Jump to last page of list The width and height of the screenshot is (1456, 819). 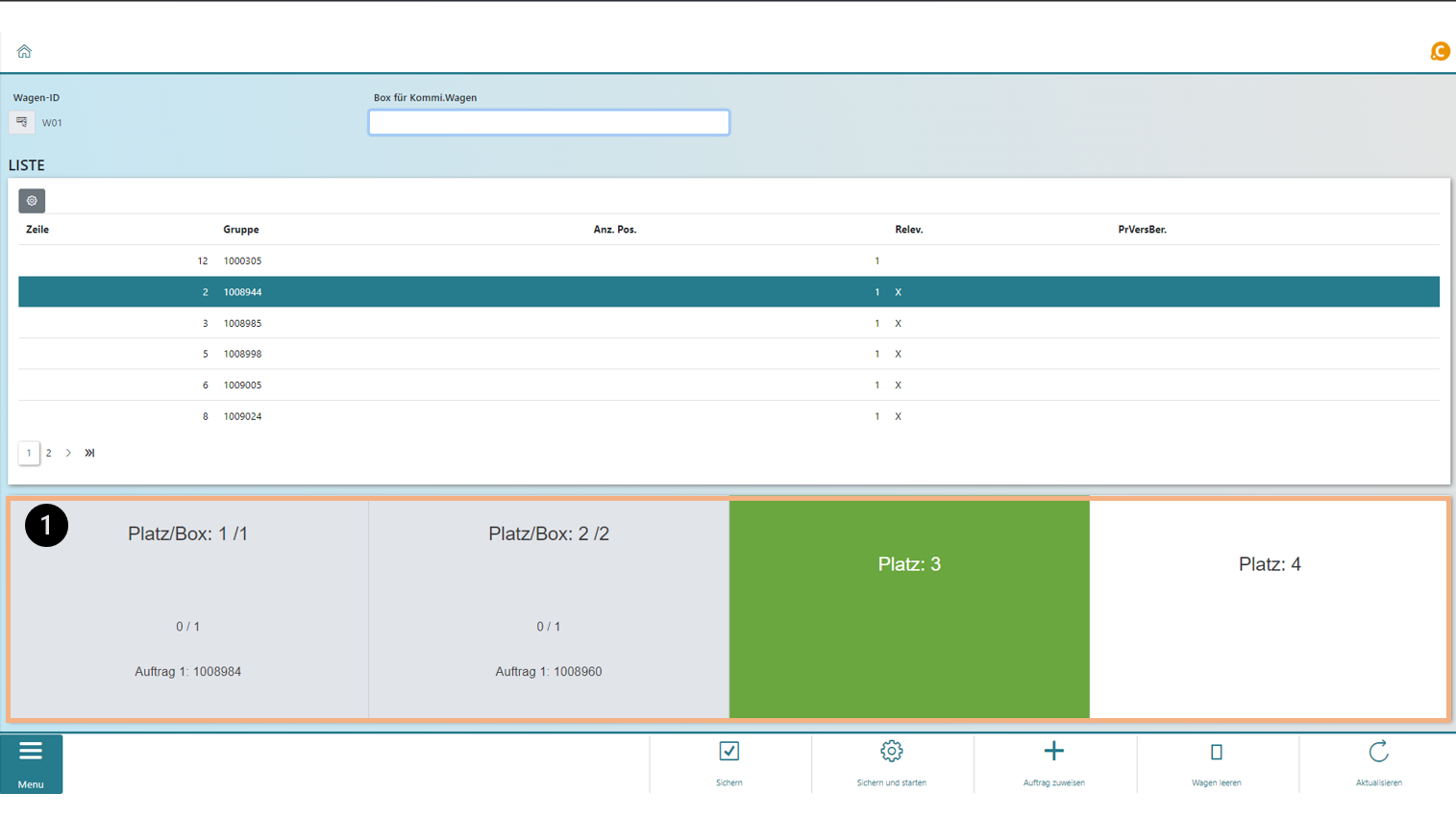point(89,453)
